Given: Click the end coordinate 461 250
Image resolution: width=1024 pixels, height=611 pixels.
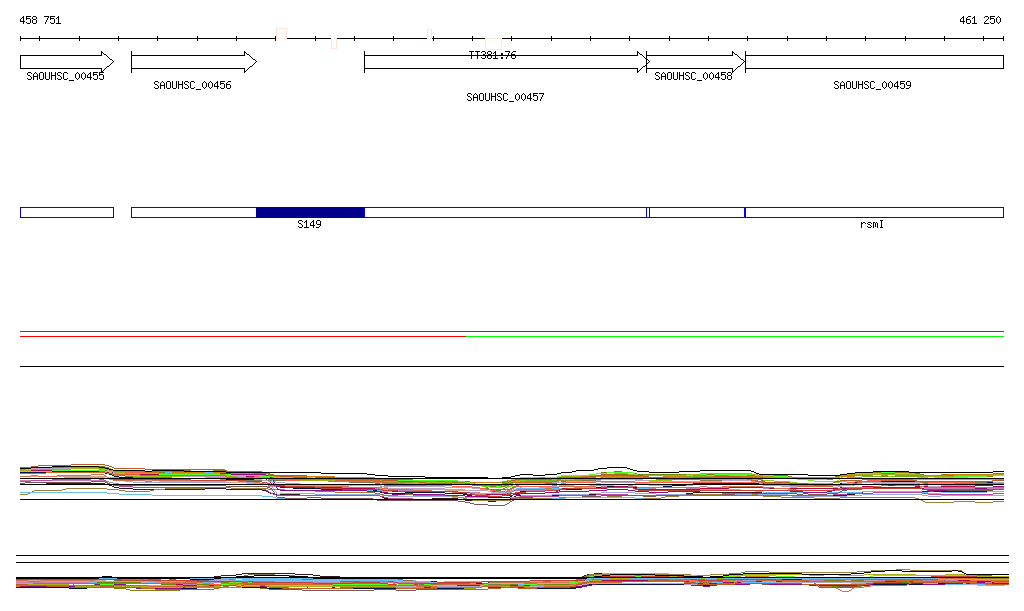Looking at the screenshot, I should 980,20.
